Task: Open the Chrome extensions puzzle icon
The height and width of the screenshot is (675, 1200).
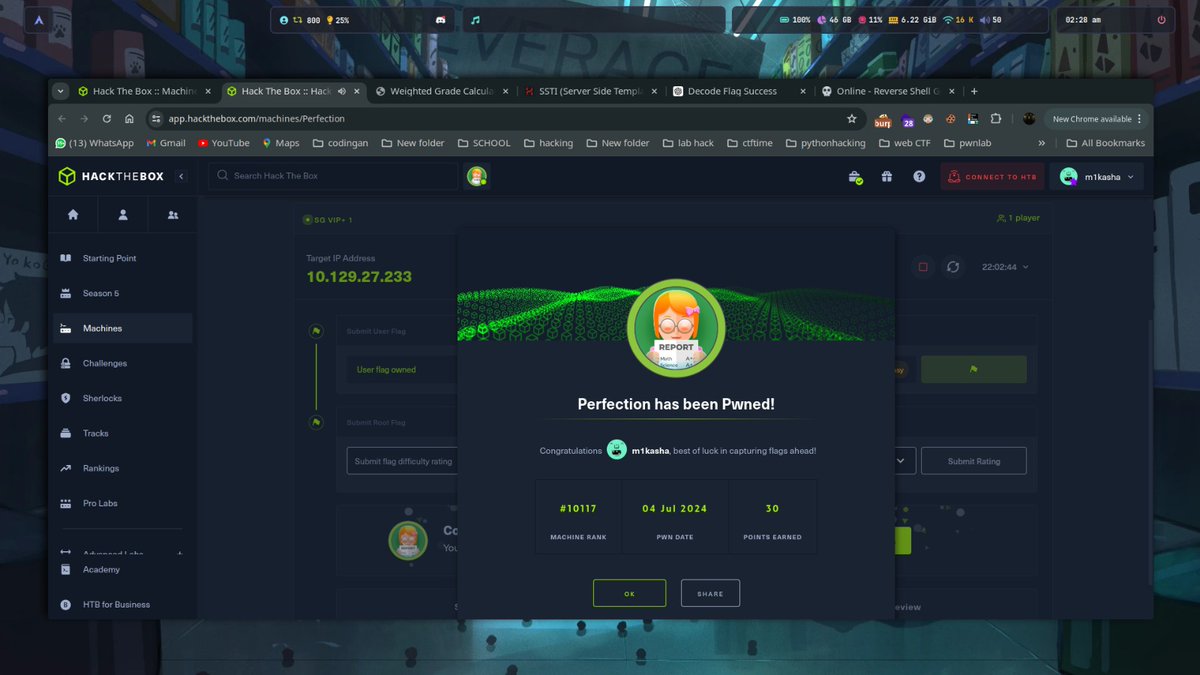Action: (x=994, y=118)
